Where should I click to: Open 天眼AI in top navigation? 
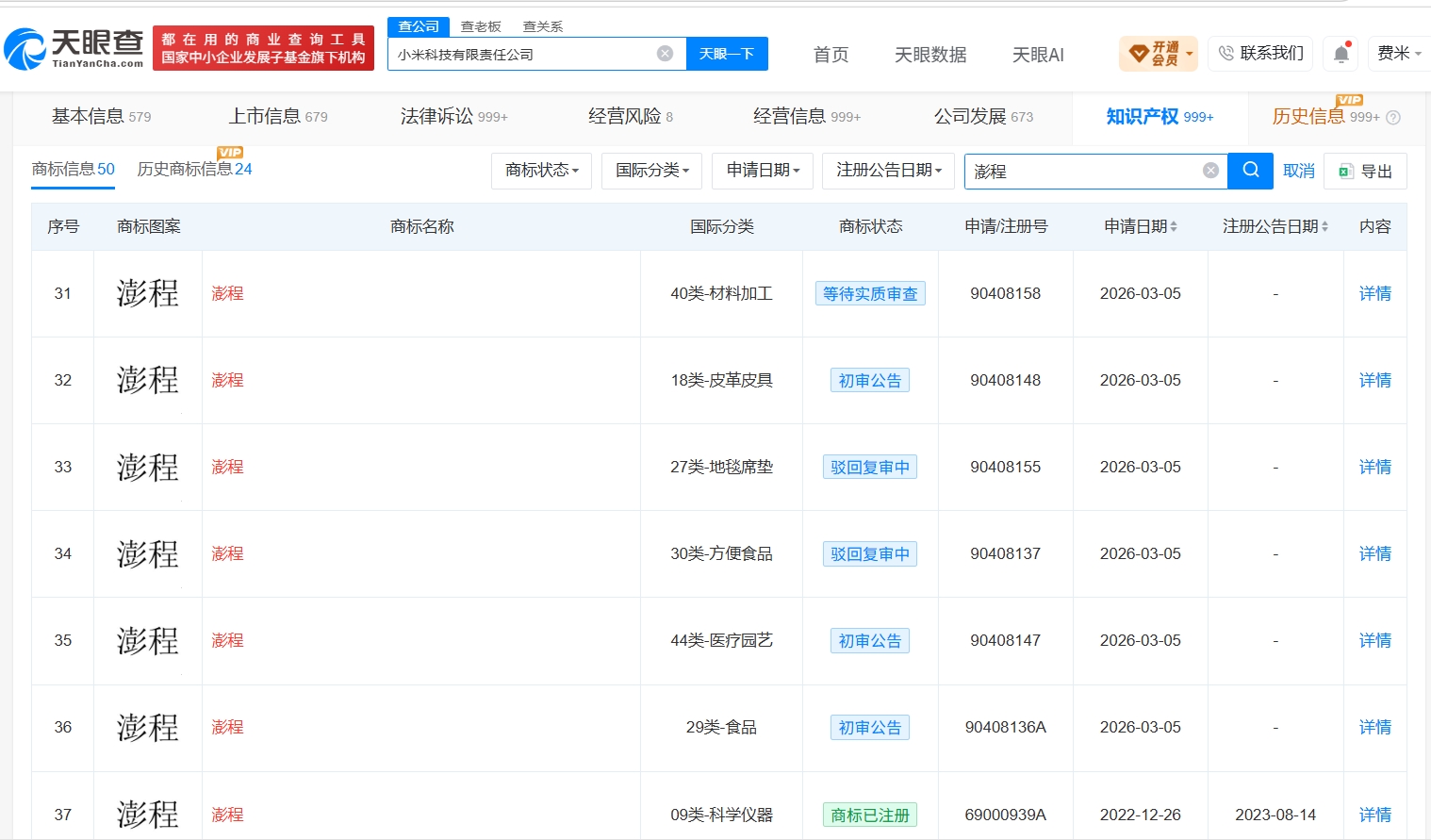tap(1038, 55)
